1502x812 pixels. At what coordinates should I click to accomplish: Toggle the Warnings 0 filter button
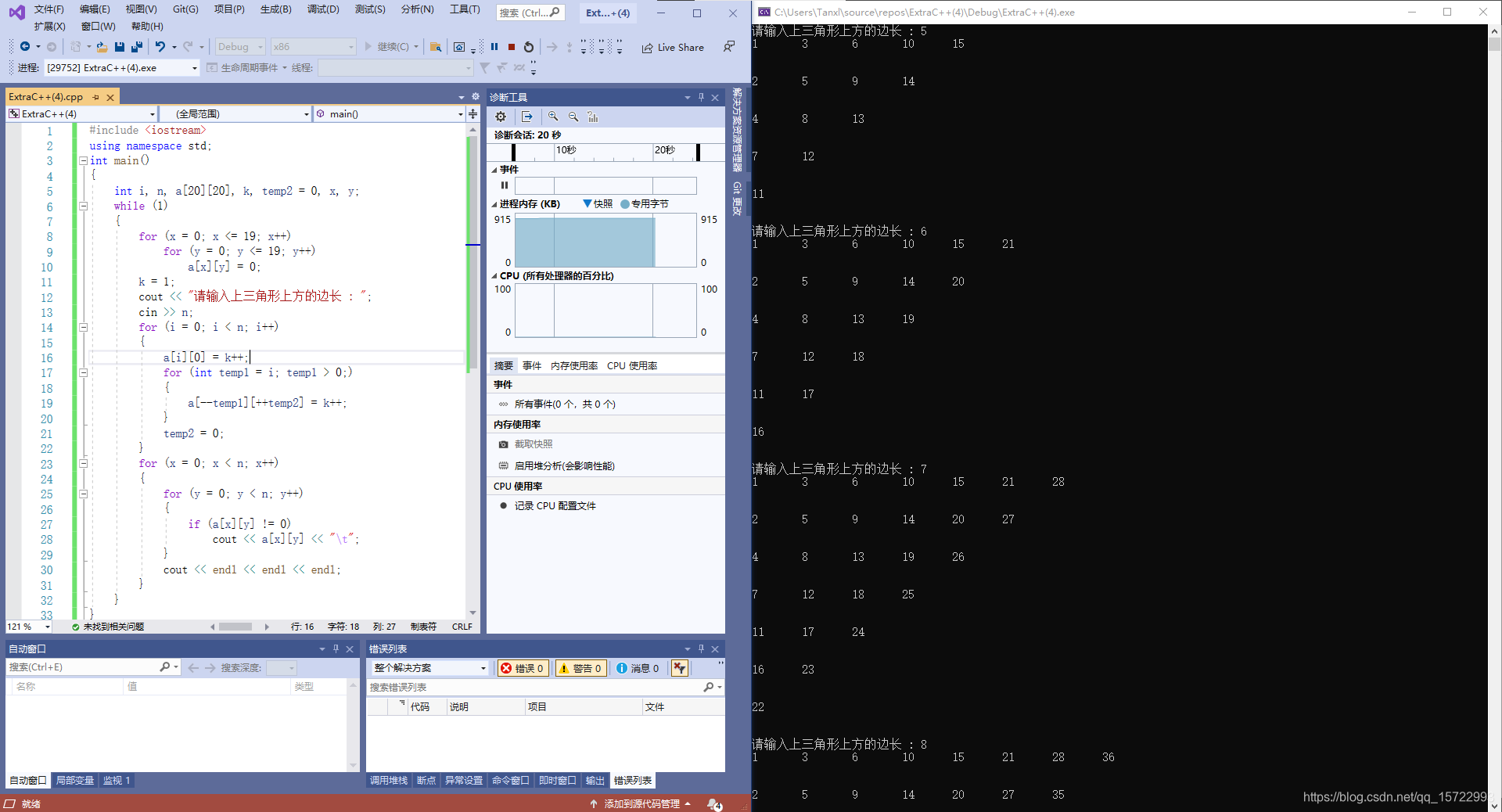tap(580, 668)
